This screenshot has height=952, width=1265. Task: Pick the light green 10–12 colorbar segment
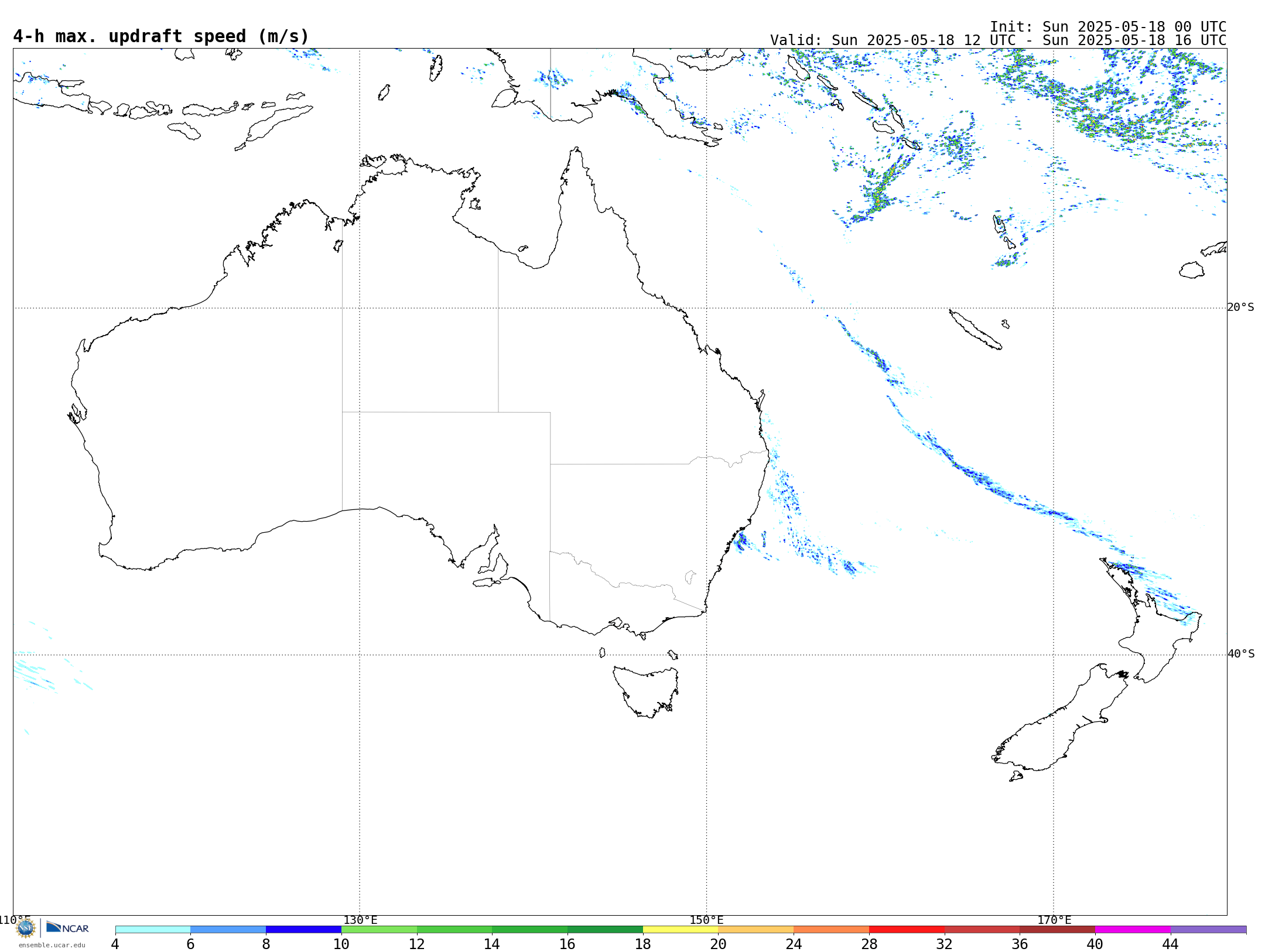(x=379, y=930)
